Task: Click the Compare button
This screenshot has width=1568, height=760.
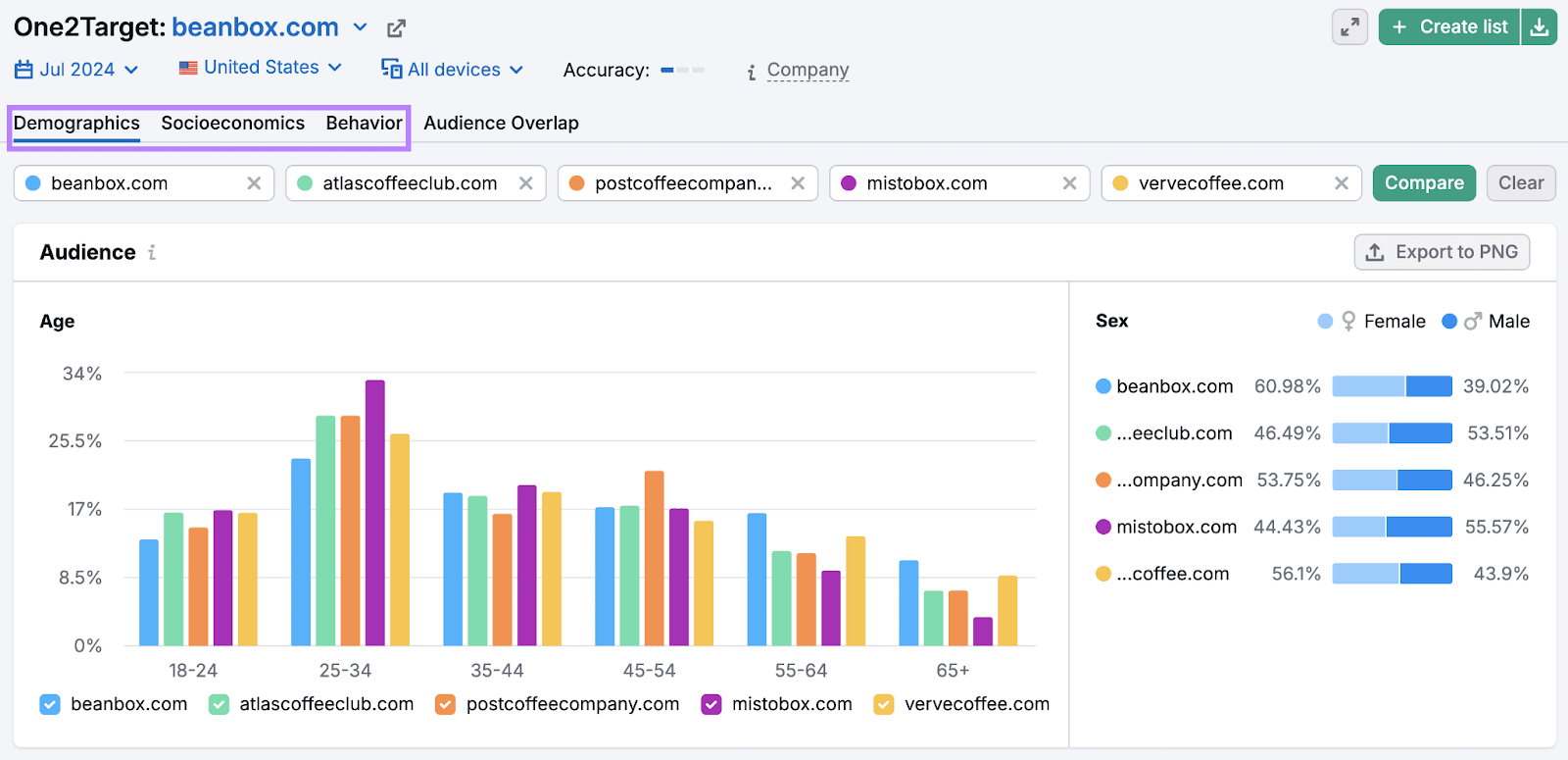Action: click(1424, 183)
